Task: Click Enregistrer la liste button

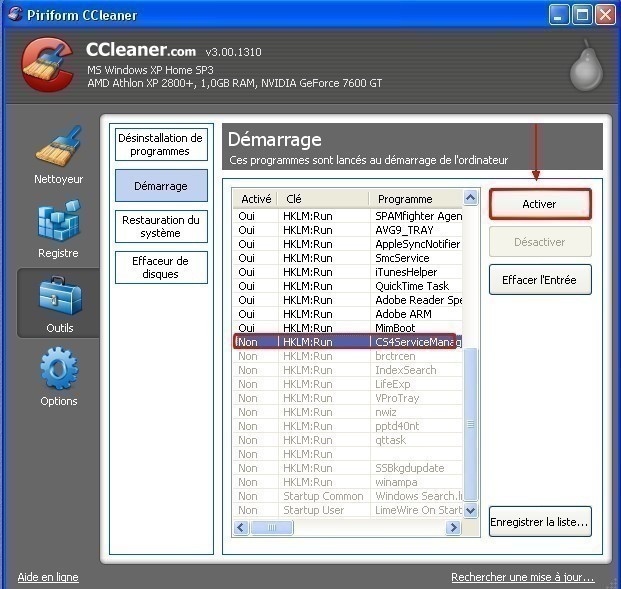Action: point(540,521)
